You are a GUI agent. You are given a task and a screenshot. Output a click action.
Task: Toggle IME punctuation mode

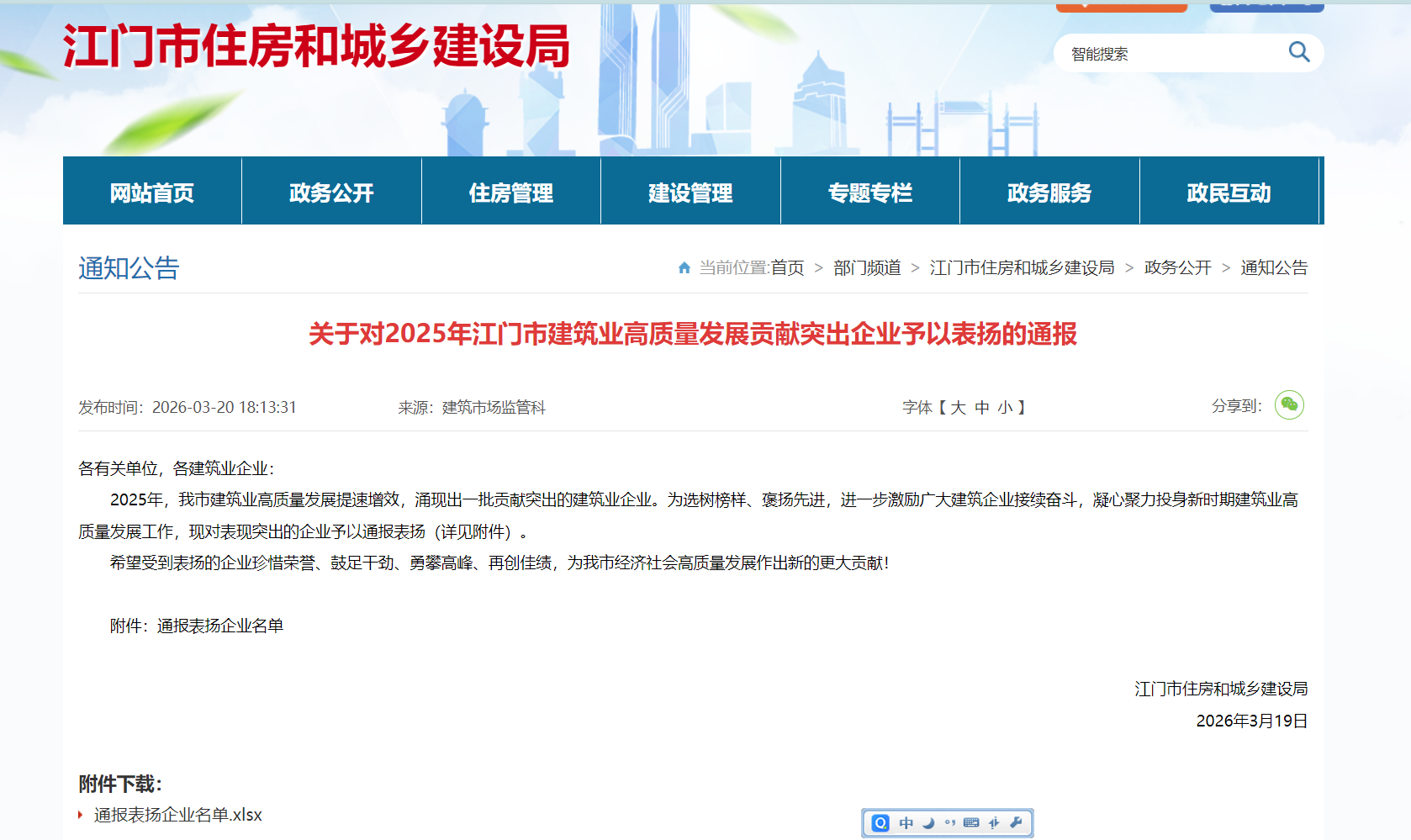pos(949,823)
